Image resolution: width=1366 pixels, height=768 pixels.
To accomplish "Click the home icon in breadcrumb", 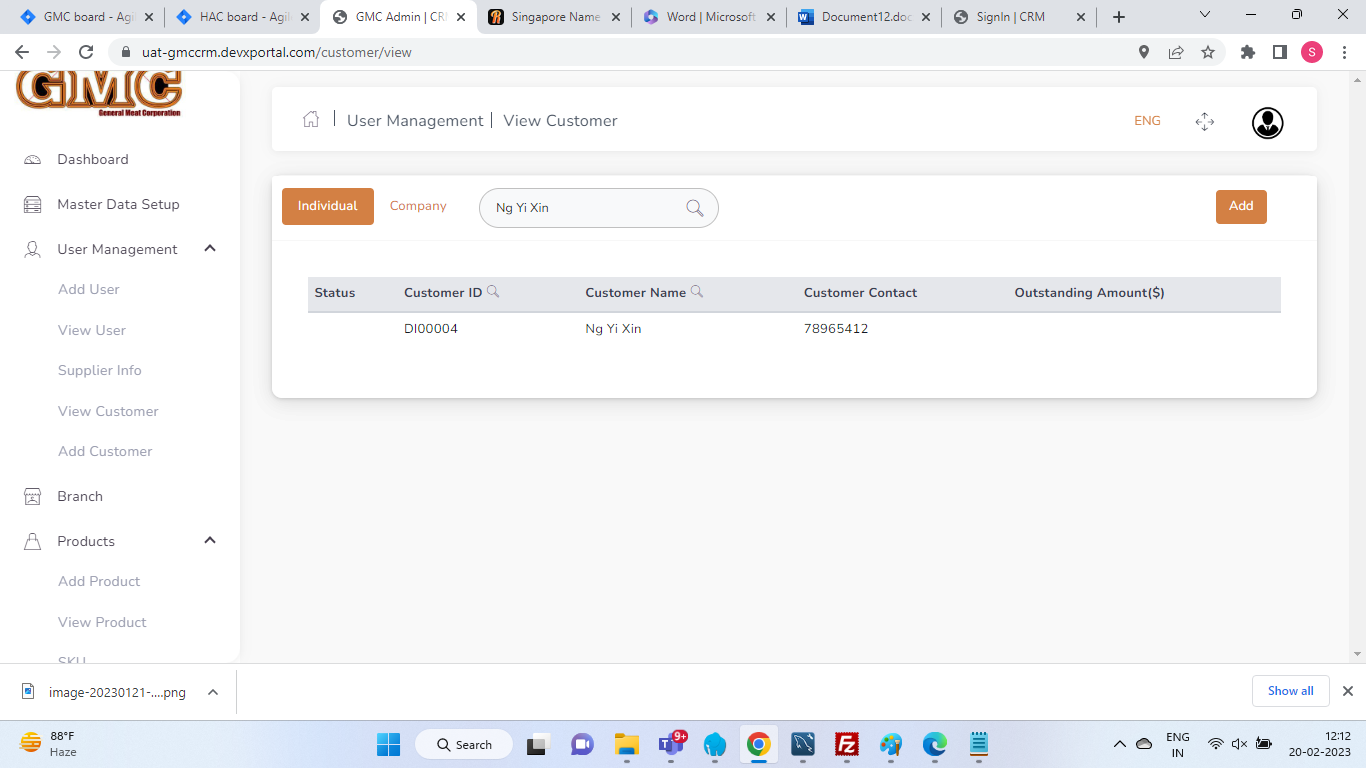I will pyautogui.click(x=311, y=120).
